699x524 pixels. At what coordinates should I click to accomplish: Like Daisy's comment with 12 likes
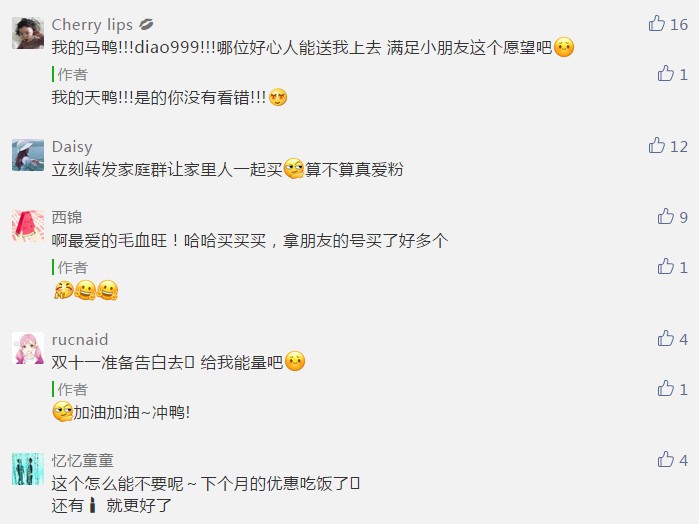pyautogui.click(x=656, y=145)
